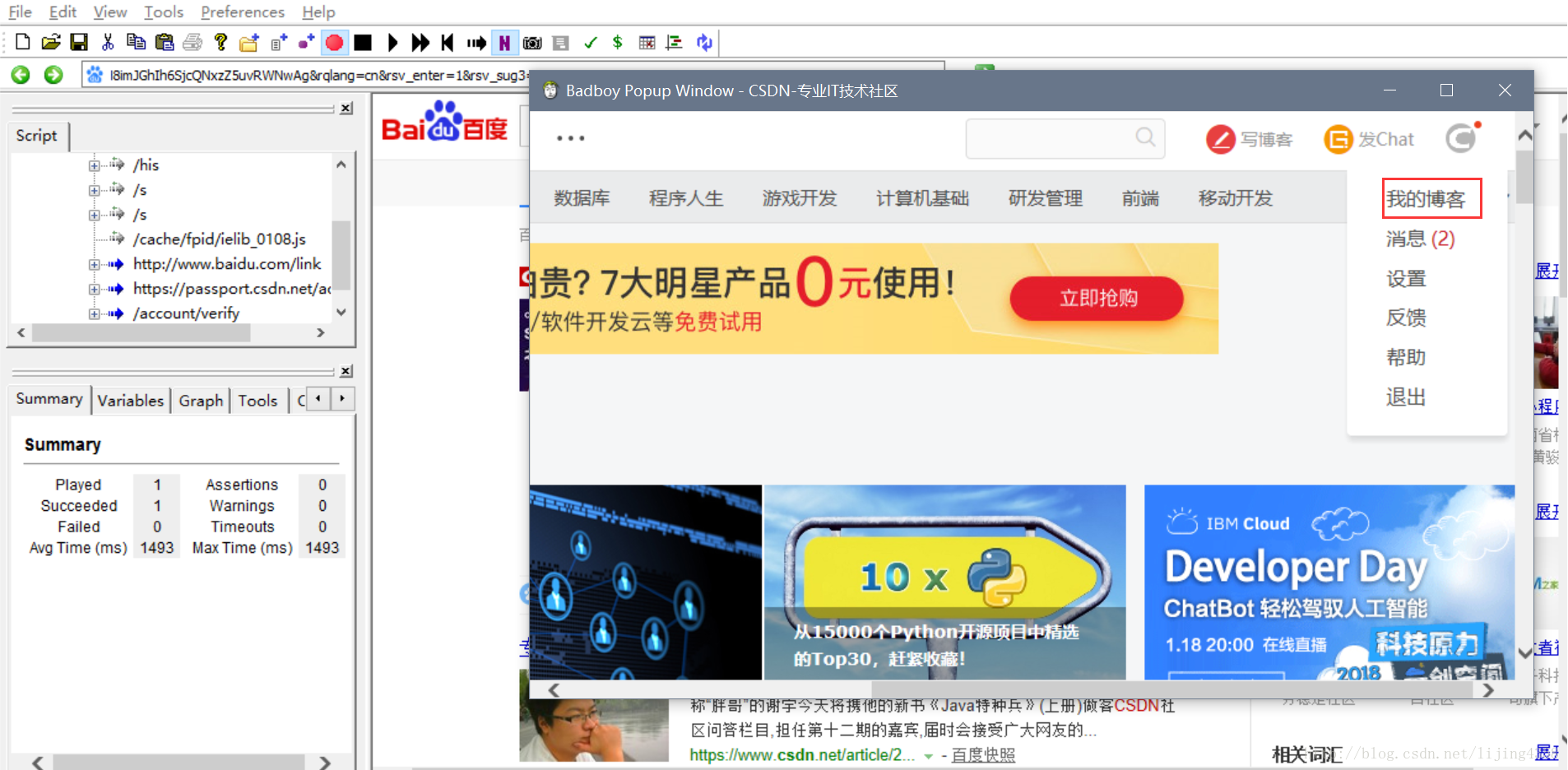Add new suite with folder-plus icon
This screenshot has width=1568, height=770.
pyautogui.click(x=249, y=42)
